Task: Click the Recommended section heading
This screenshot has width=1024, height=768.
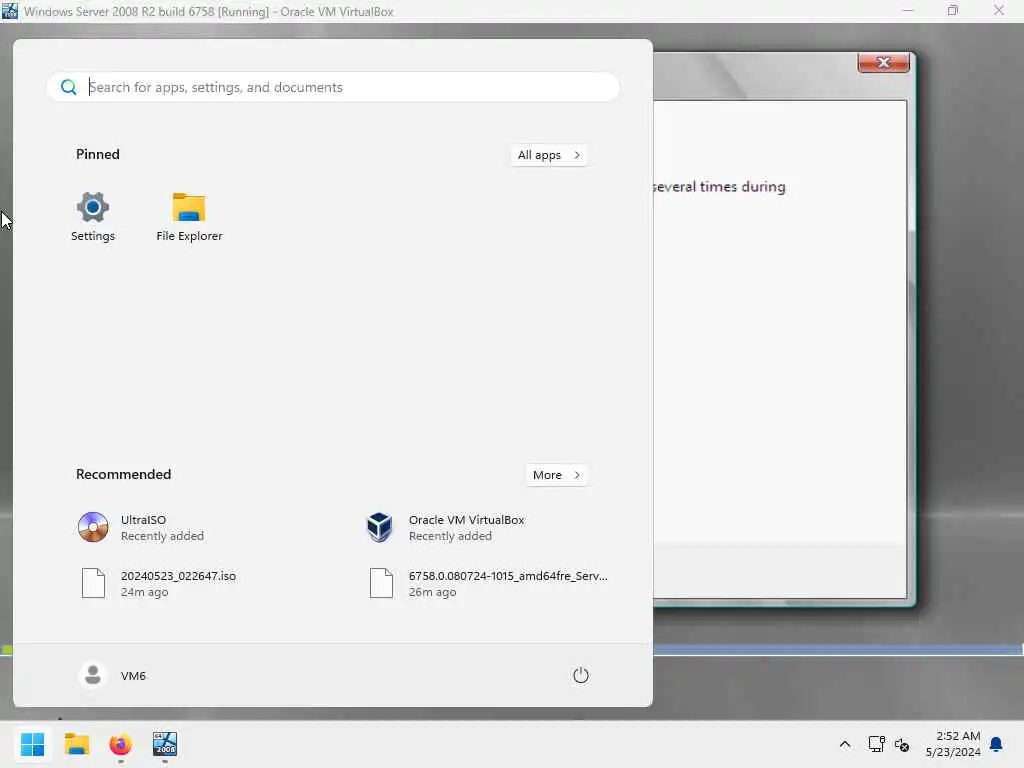Action: point(123,474)
